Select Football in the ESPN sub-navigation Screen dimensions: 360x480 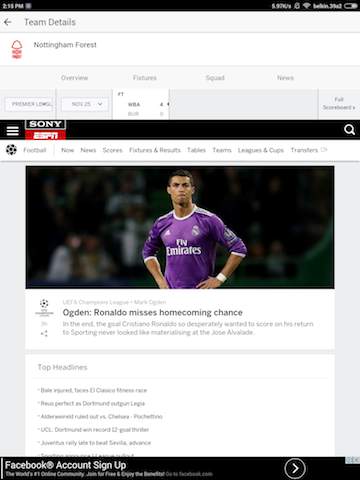click(35, 150)
